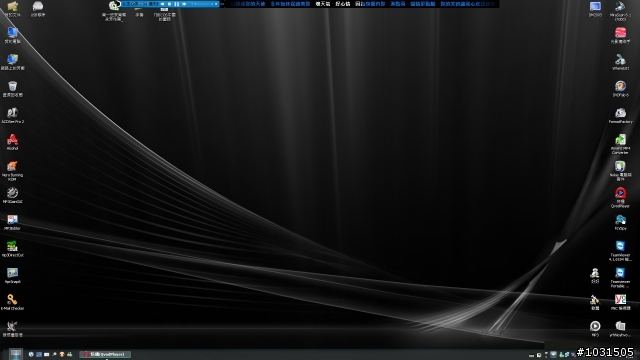Open the folder icon at top-left corner
This screenshot has height=360, width=640.
point(12,6)
